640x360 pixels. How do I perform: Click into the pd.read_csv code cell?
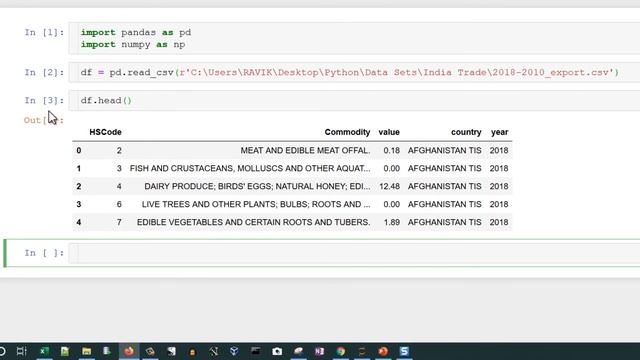click(355, 73)
